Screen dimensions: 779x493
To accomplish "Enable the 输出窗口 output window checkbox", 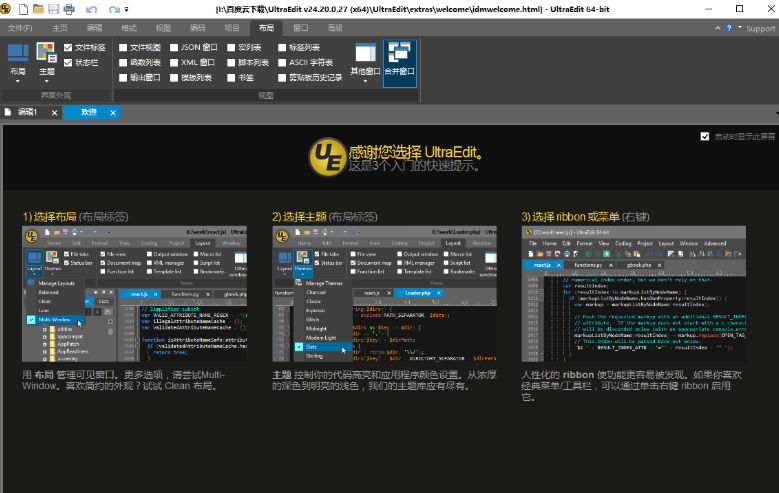I will 123,78.
